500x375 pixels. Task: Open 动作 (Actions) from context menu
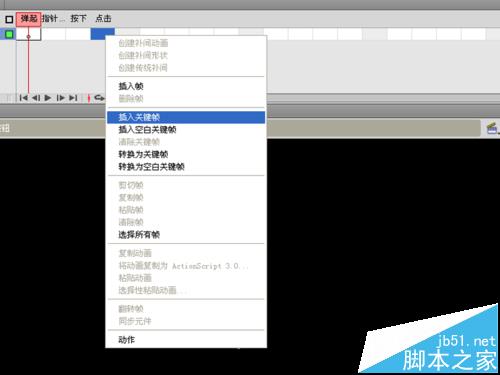186,340
